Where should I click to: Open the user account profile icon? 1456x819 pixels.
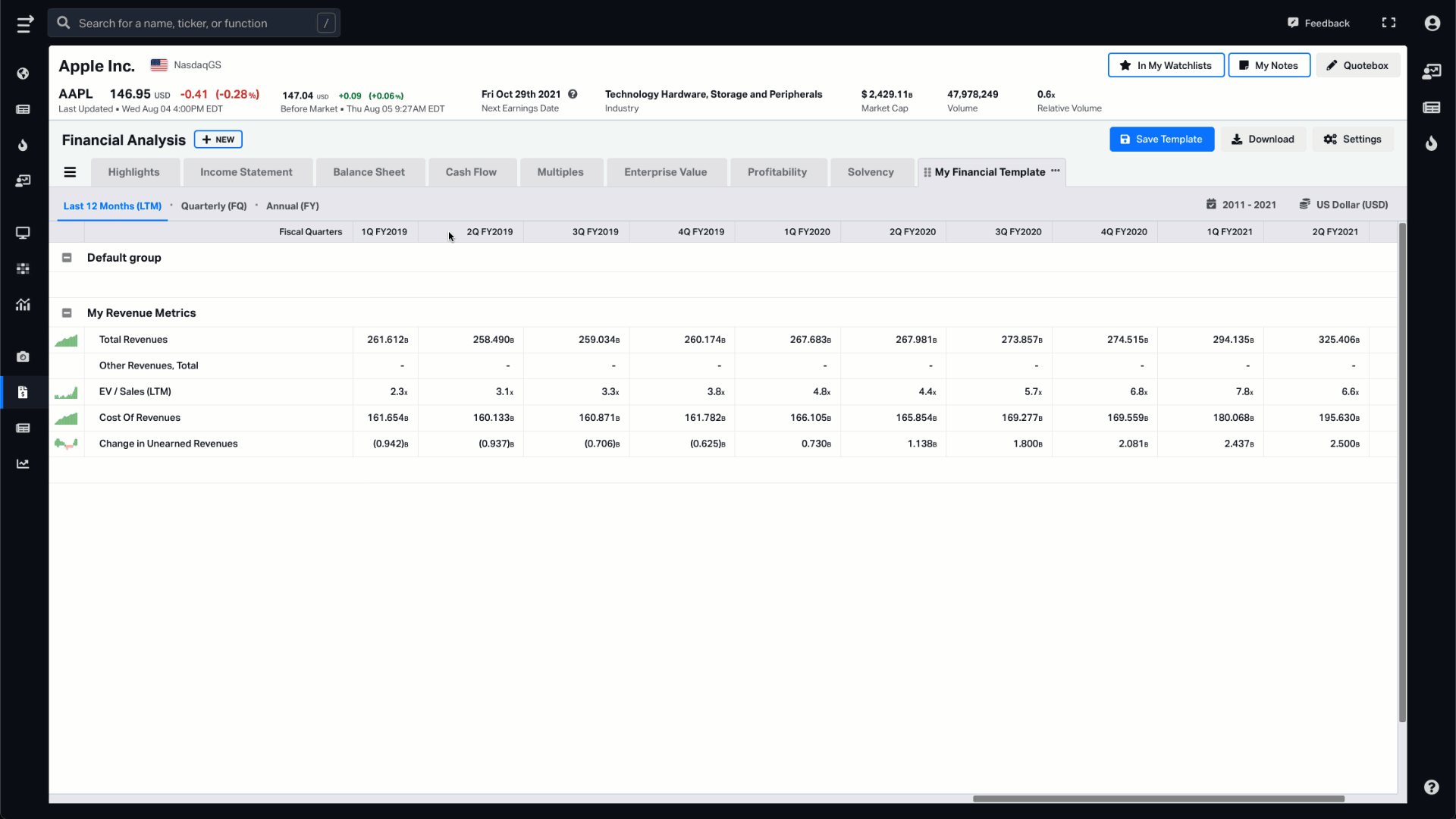pos(1432,24)
